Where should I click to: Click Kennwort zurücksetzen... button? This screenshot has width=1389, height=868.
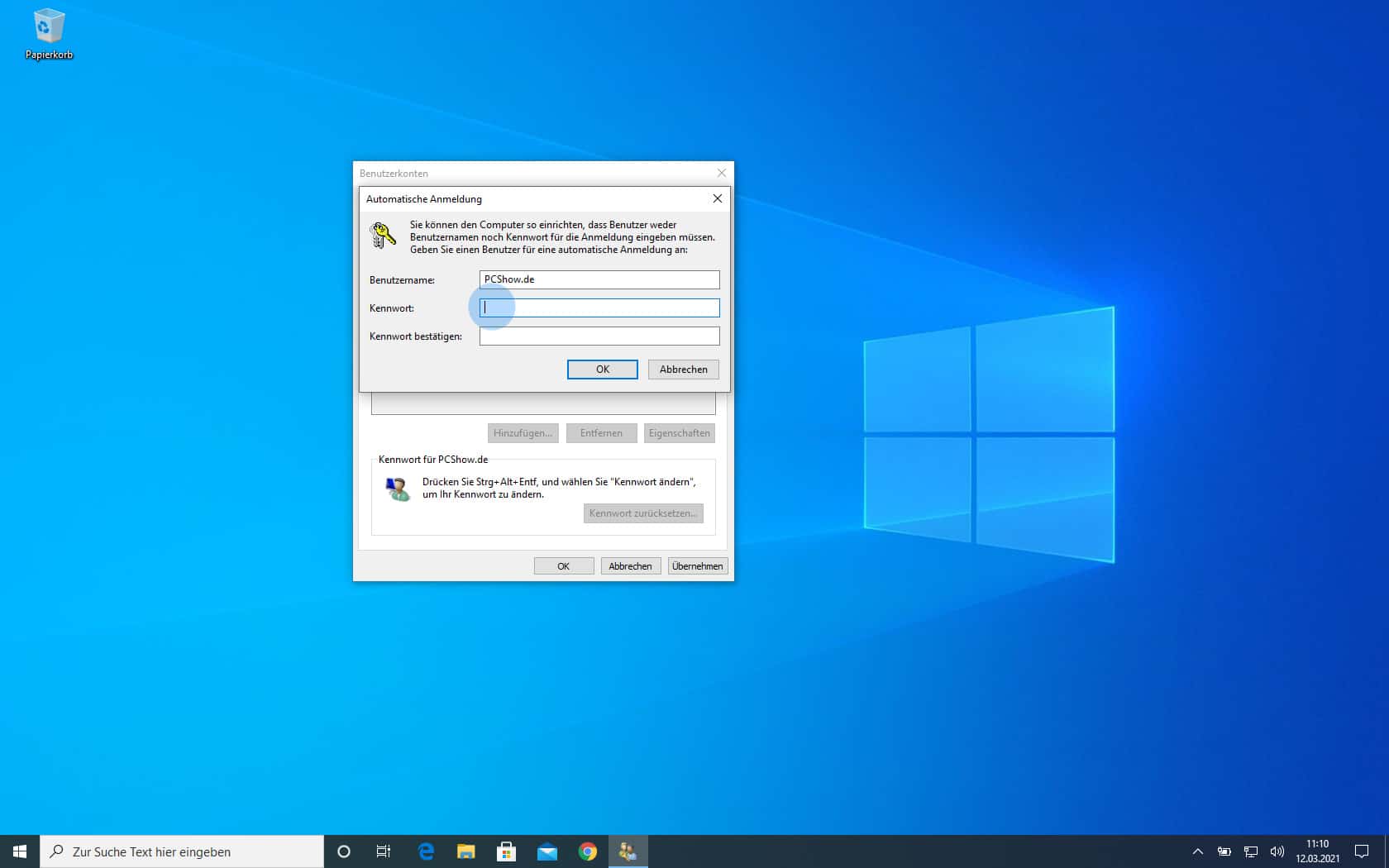pos(643,513)
